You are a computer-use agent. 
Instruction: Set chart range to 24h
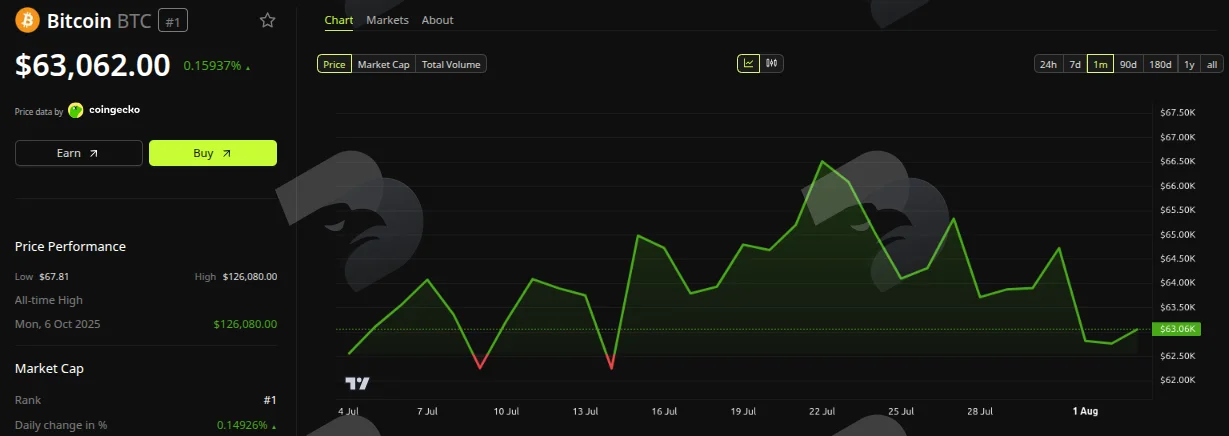(1048, 64)
